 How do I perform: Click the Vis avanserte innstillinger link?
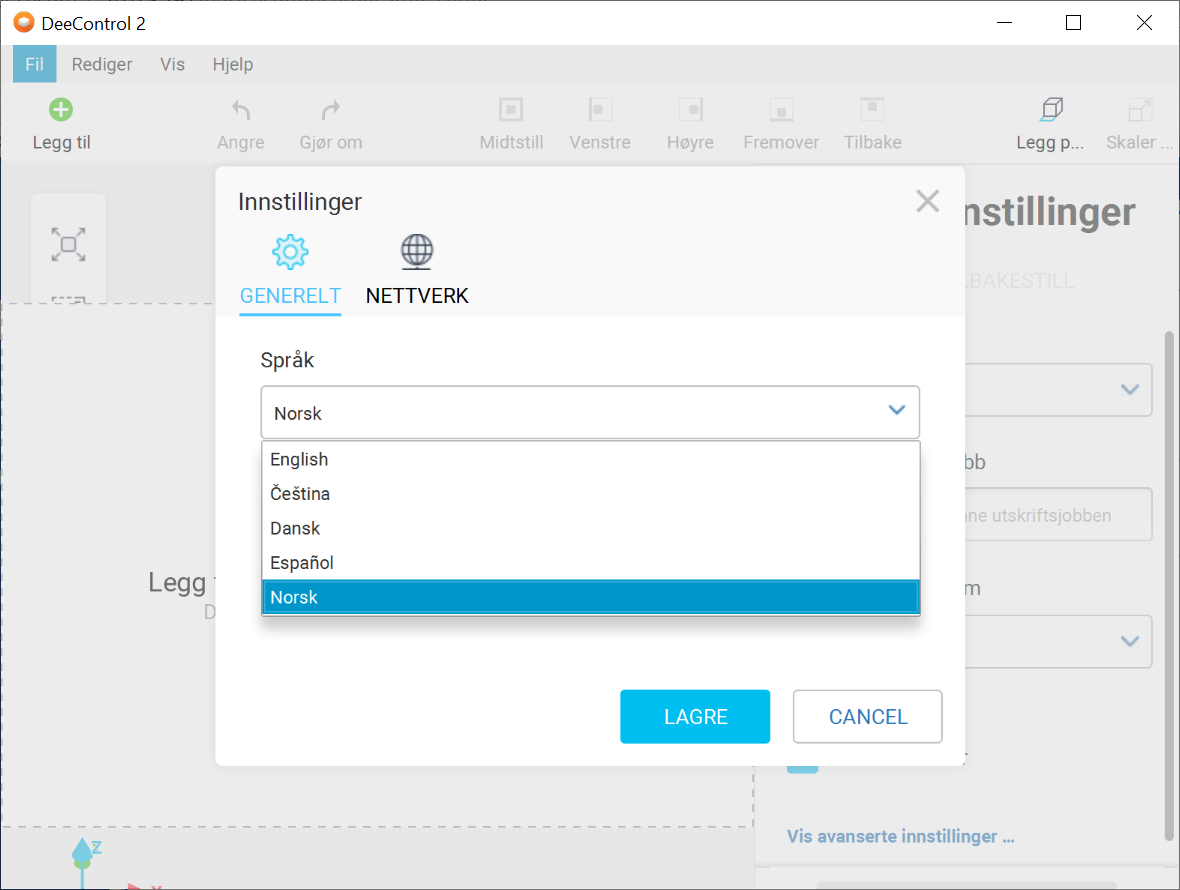[900, 836]
